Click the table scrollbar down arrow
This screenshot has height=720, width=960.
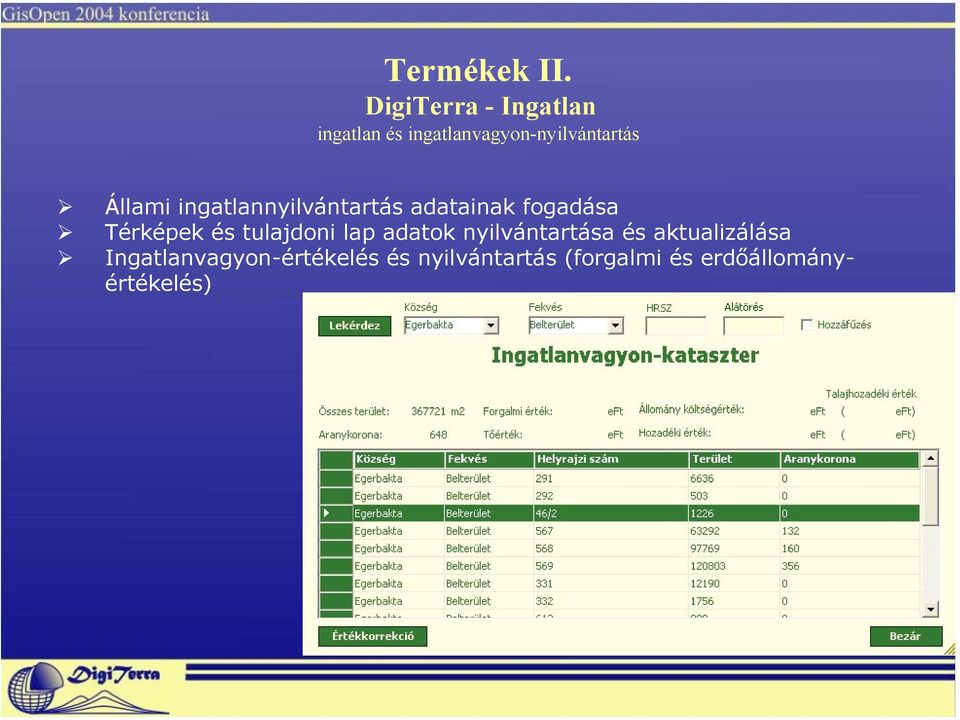click(931, 609)
